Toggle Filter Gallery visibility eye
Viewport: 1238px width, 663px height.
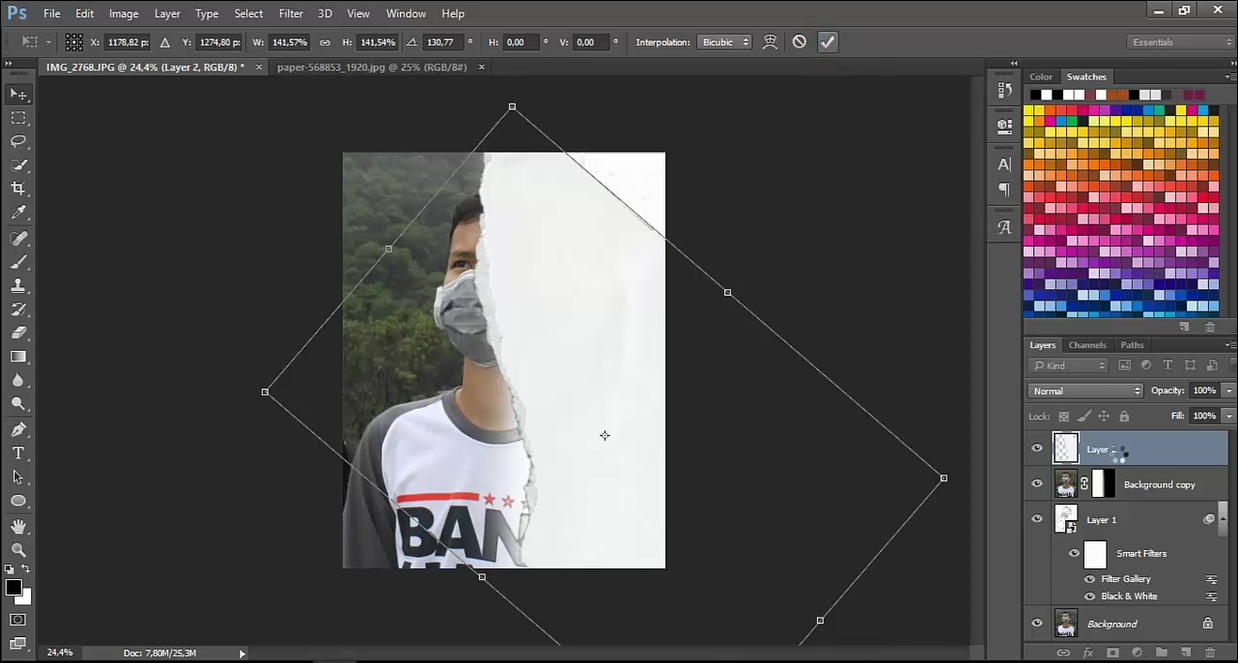pyautogui.click(x=1090, y=579)
